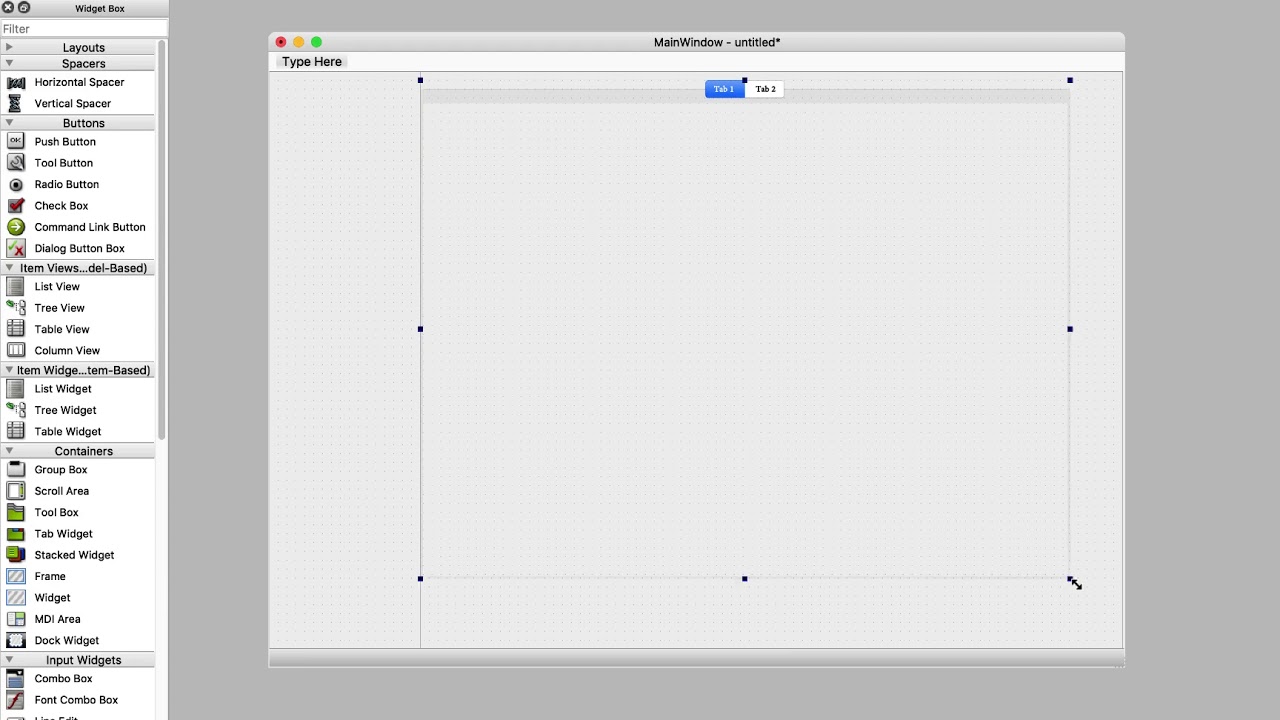Image resolution: width=1280 pixels, height=720 pixels.
Task: Select the Widget container label
Action: click(x=52, y=598)
